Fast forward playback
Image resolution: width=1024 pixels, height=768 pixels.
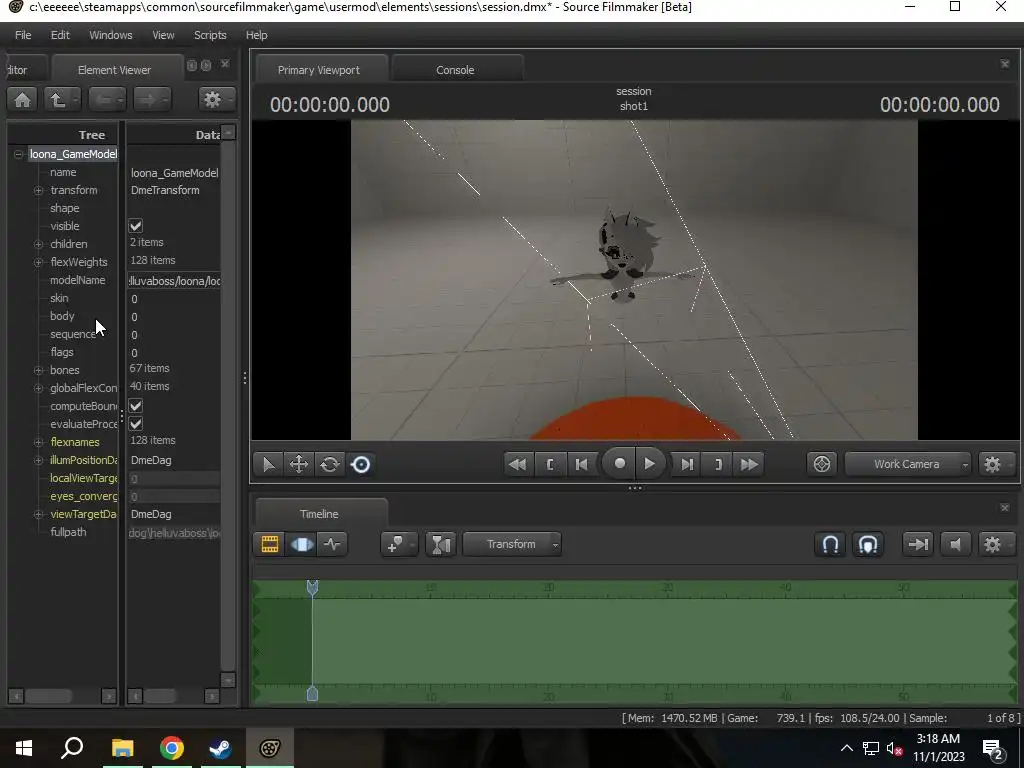[749, 464]
